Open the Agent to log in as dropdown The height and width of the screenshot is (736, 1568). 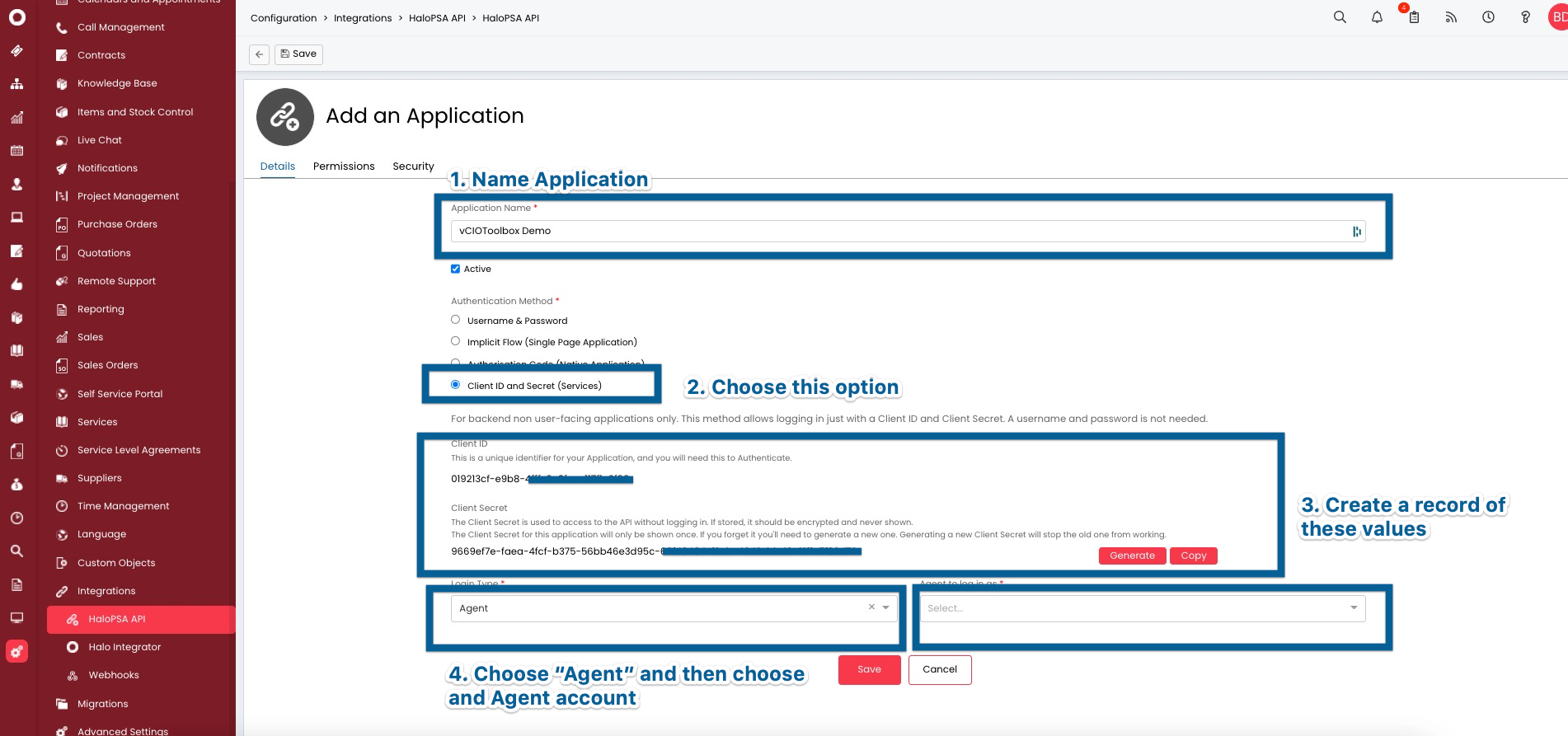tap(1143, 608)
